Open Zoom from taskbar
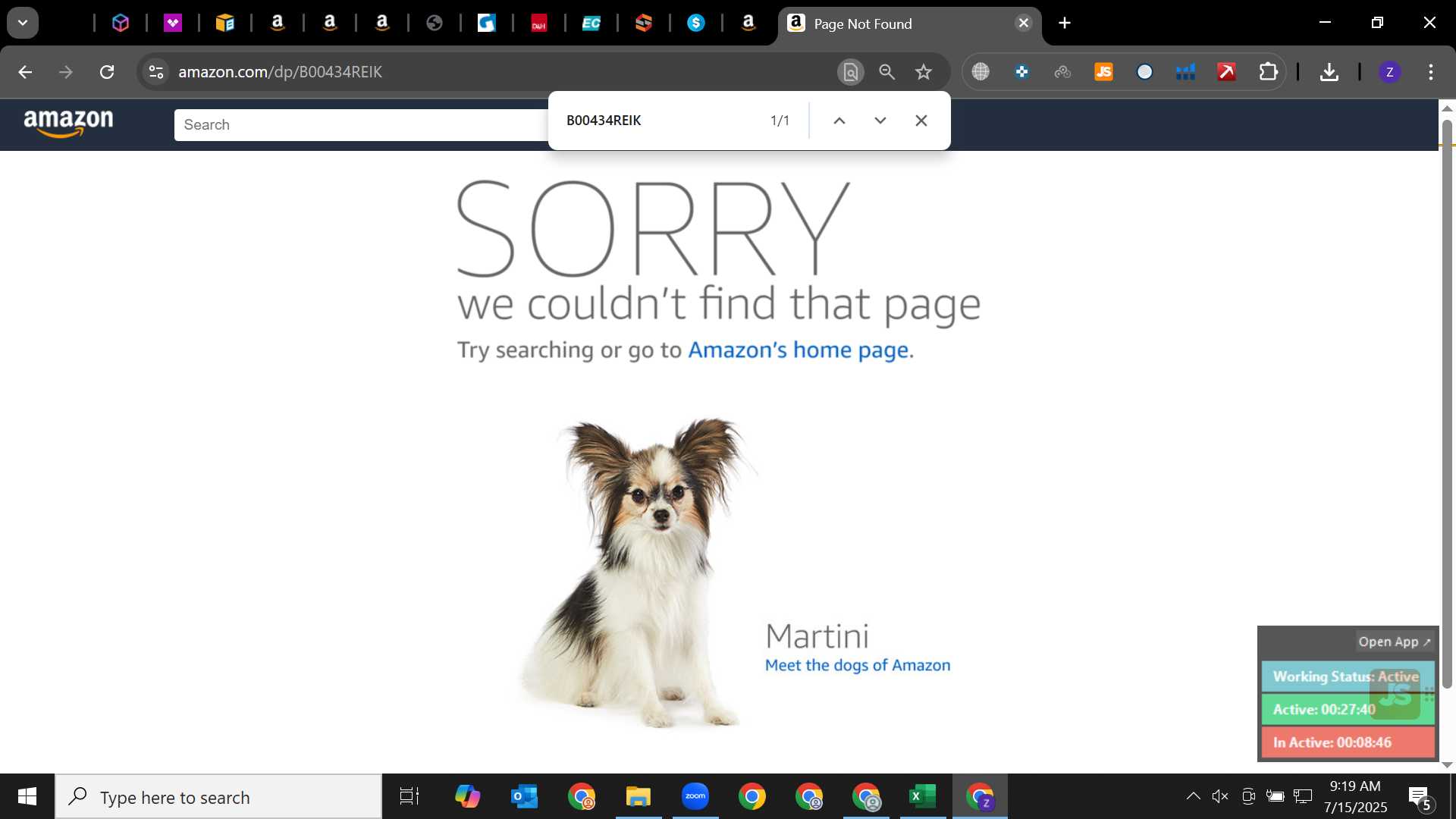Image resolution: width=1456 pixels, height=819 pixels. click(695, 796)
